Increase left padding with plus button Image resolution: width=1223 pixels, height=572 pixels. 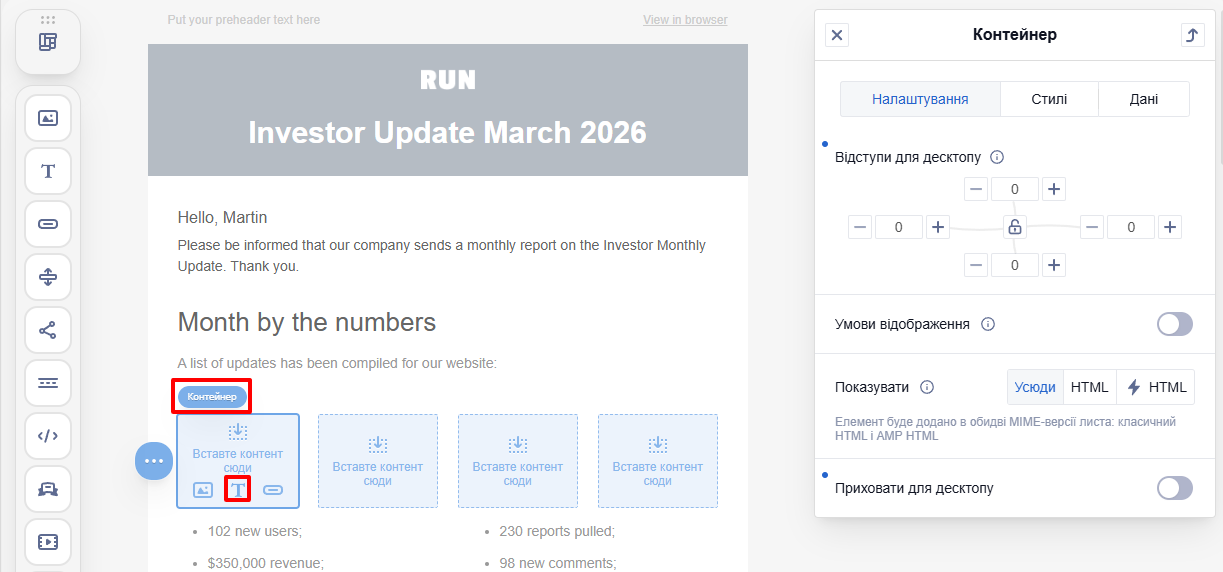[938, 227]
